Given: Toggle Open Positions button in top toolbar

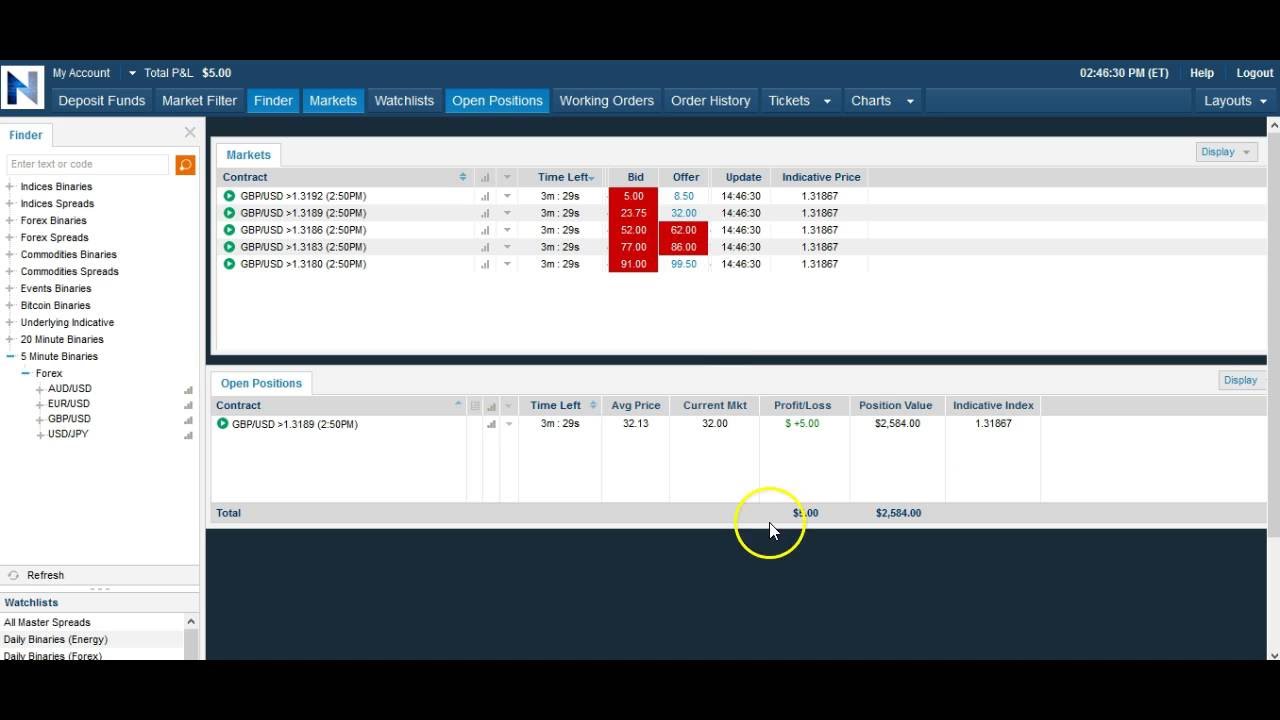Looking at the screenshot, I should tap(497, 101).
